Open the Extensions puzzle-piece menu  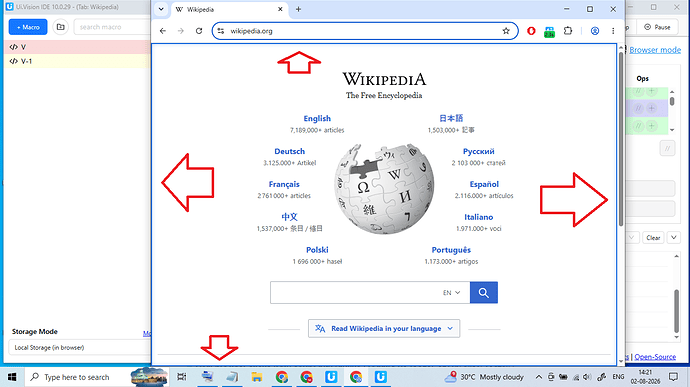[568, 31]
